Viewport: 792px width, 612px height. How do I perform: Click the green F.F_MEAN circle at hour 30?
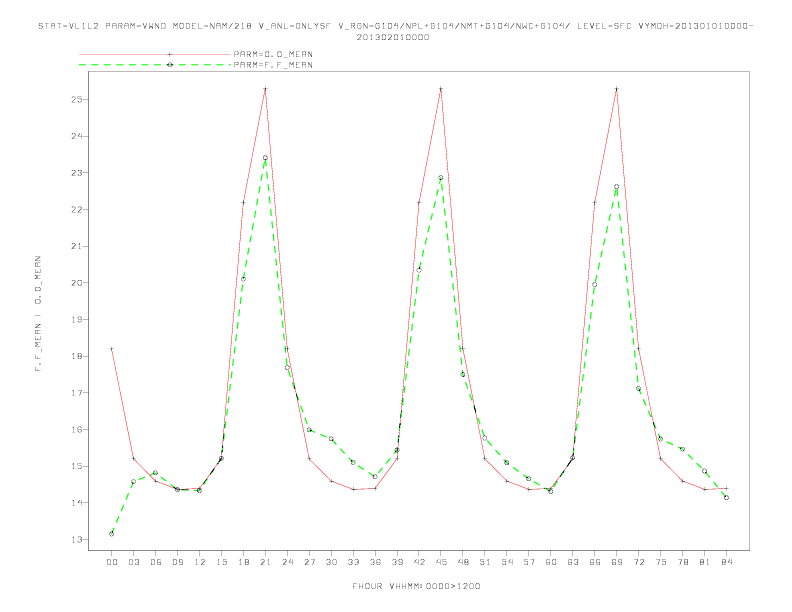[331, 439]
